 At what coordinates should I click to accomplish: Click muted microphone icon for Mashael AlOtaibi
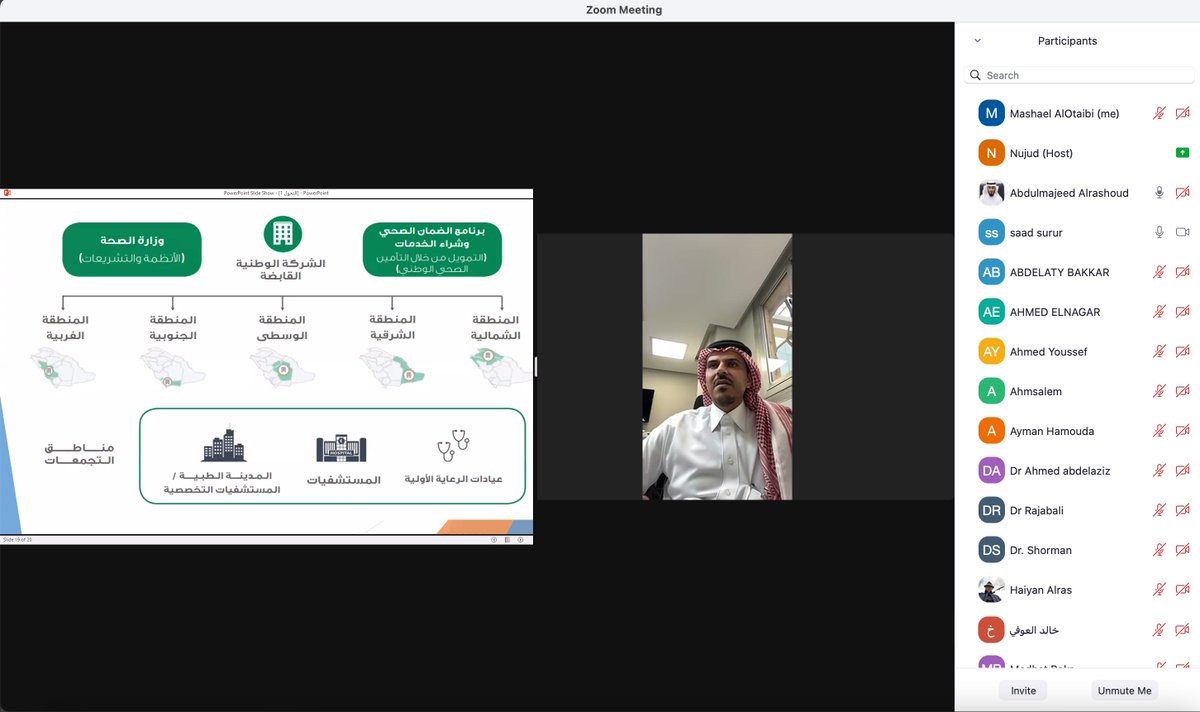point(1159,113)
